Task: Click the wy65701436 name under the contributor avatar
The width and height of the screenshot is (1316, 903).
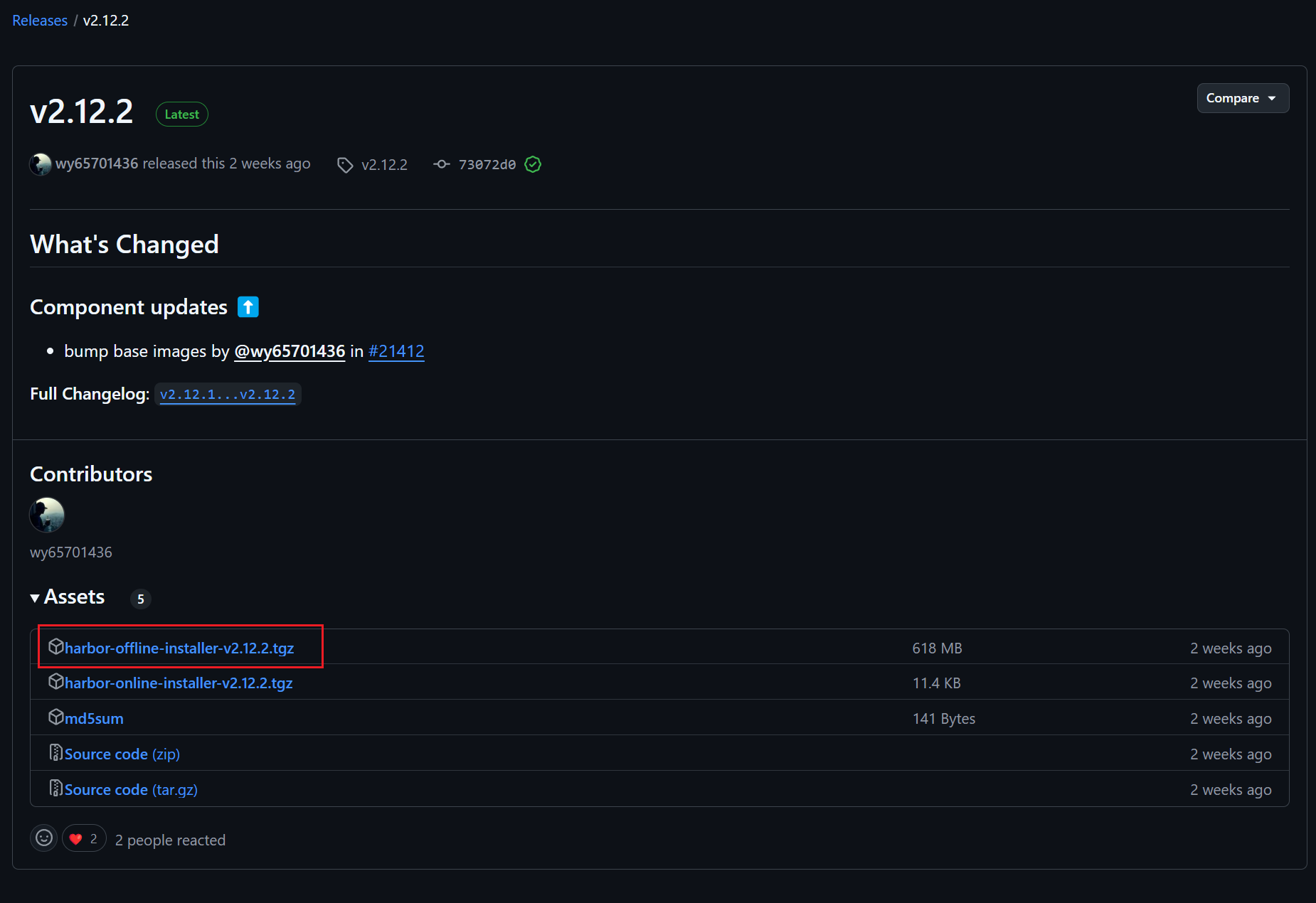Action: [71, 552]
